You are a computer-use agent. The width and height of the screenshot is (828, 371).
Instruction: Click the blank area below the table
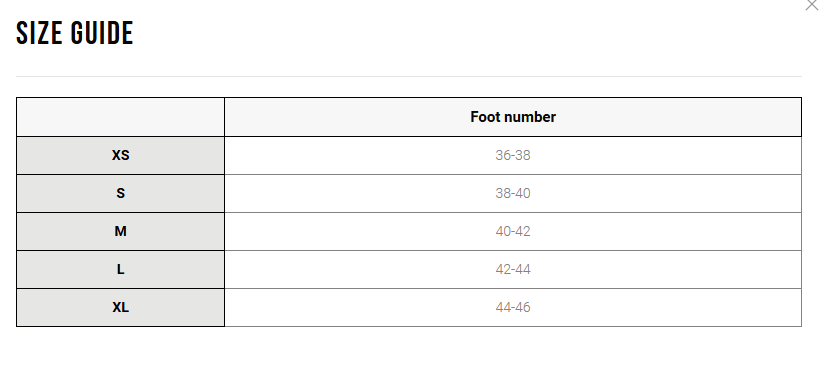point(409,349)
